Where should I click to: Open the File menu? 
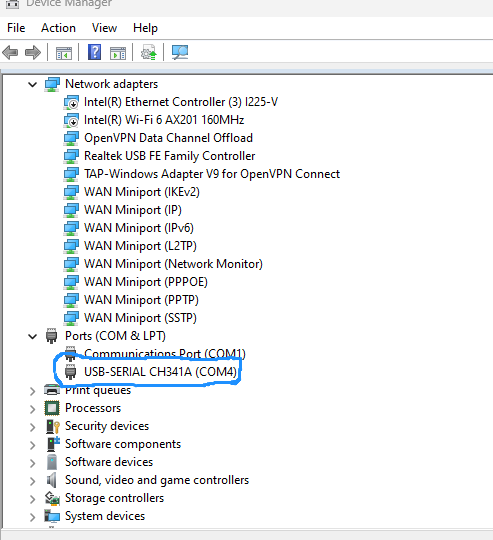coord(16,28)
